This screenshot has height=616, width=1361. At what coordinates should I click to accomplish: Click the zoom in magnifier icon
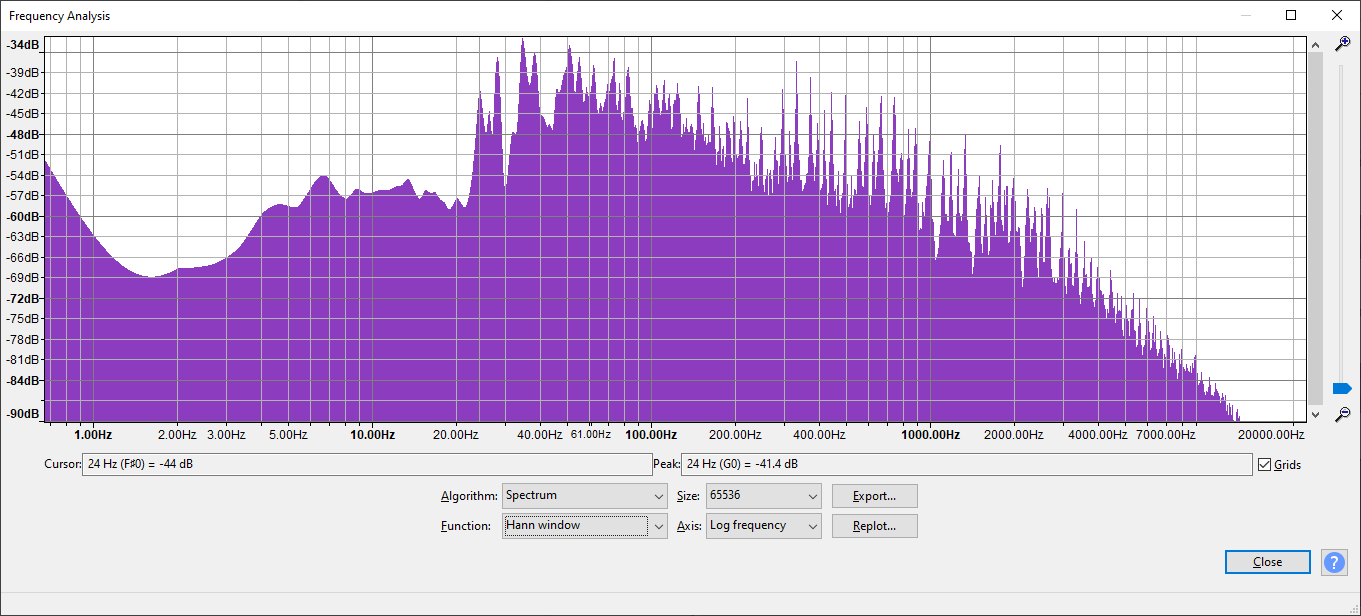click(1343, 44)
